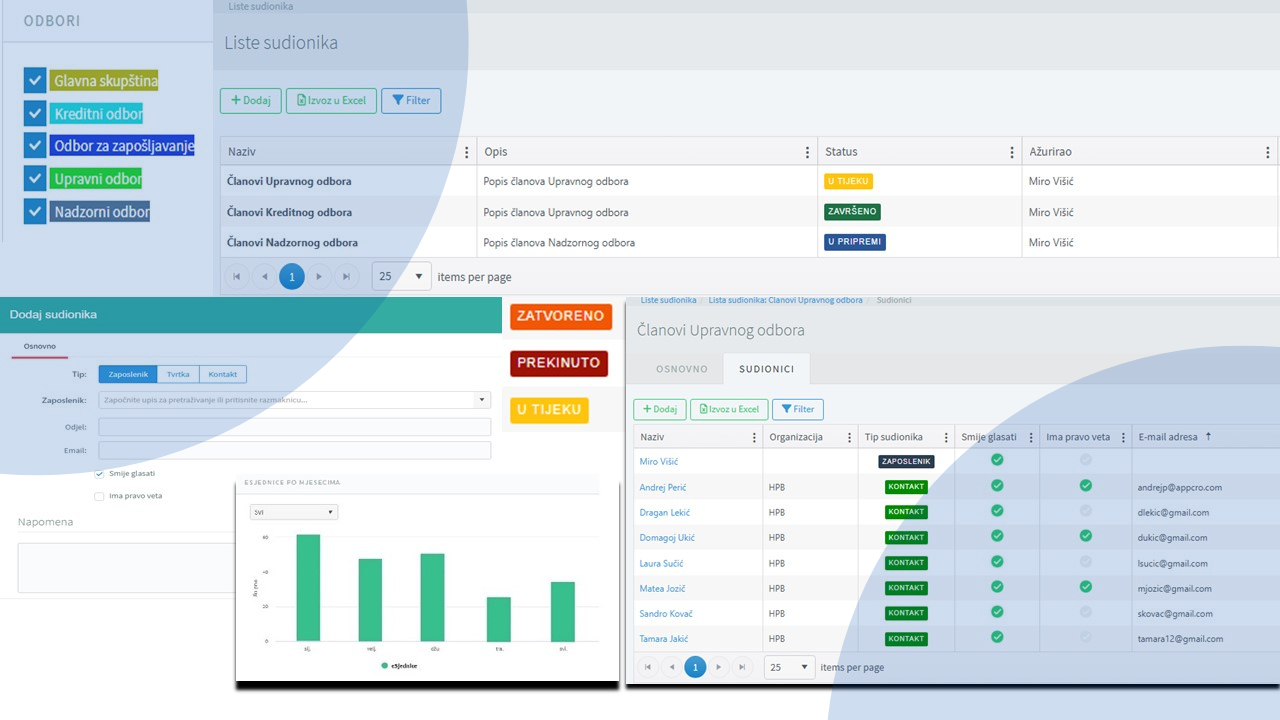The height and width of the screenshot is (720, 1280).
Task: Open the Ažurirao column menu icon
Action: (x=1268, y=152)
